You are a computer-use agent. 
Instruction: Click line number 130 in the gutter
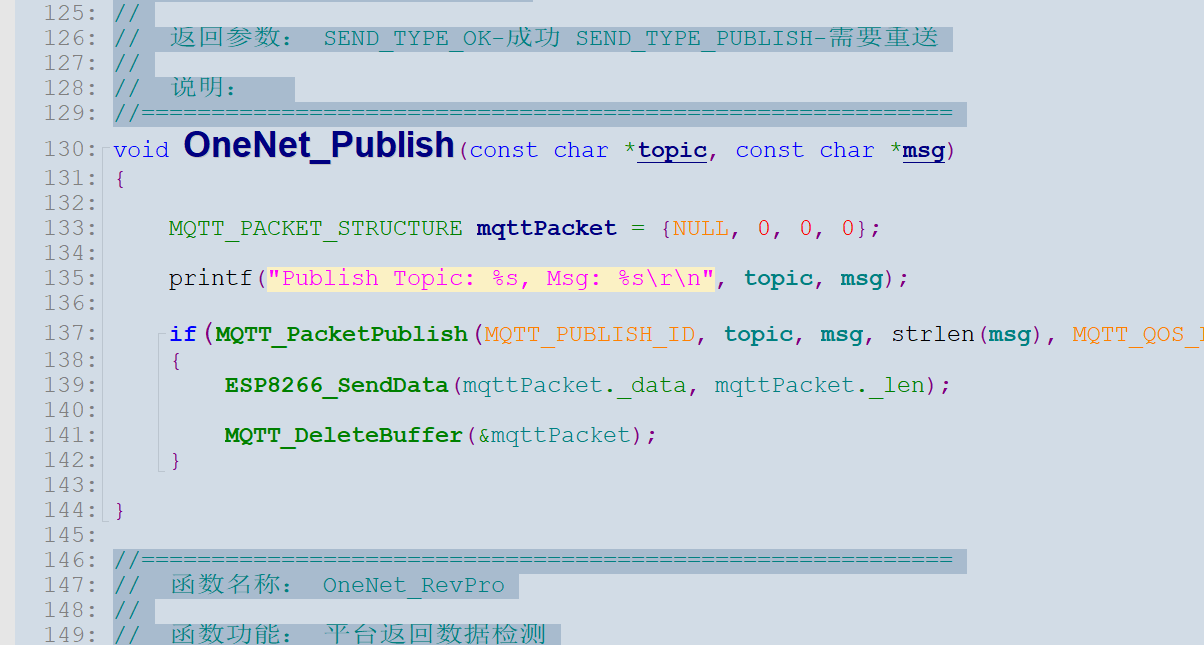(x=71, y=150)
